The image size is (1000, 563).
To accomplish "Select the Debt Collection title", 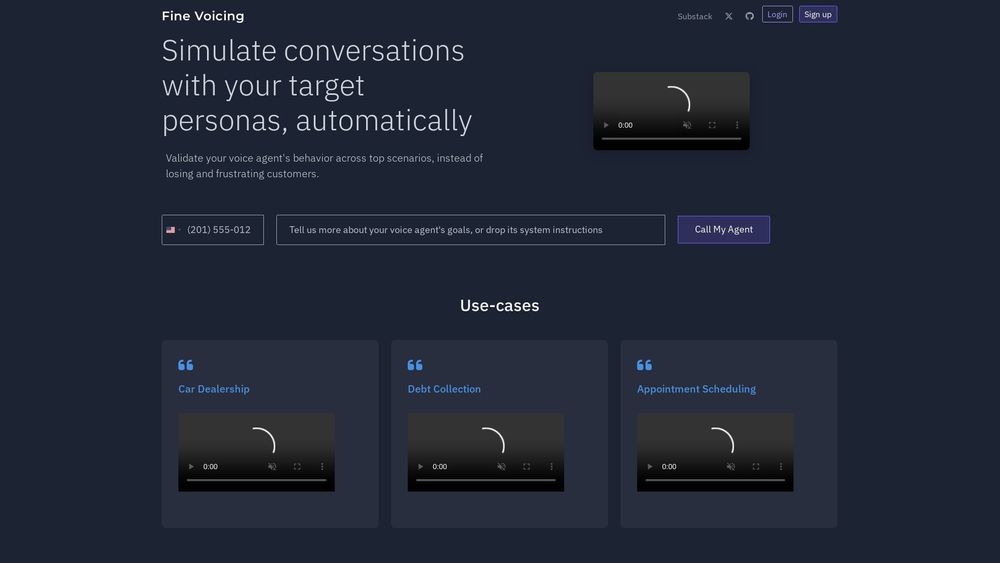I will pyautogui.click(x=444, y=389).
